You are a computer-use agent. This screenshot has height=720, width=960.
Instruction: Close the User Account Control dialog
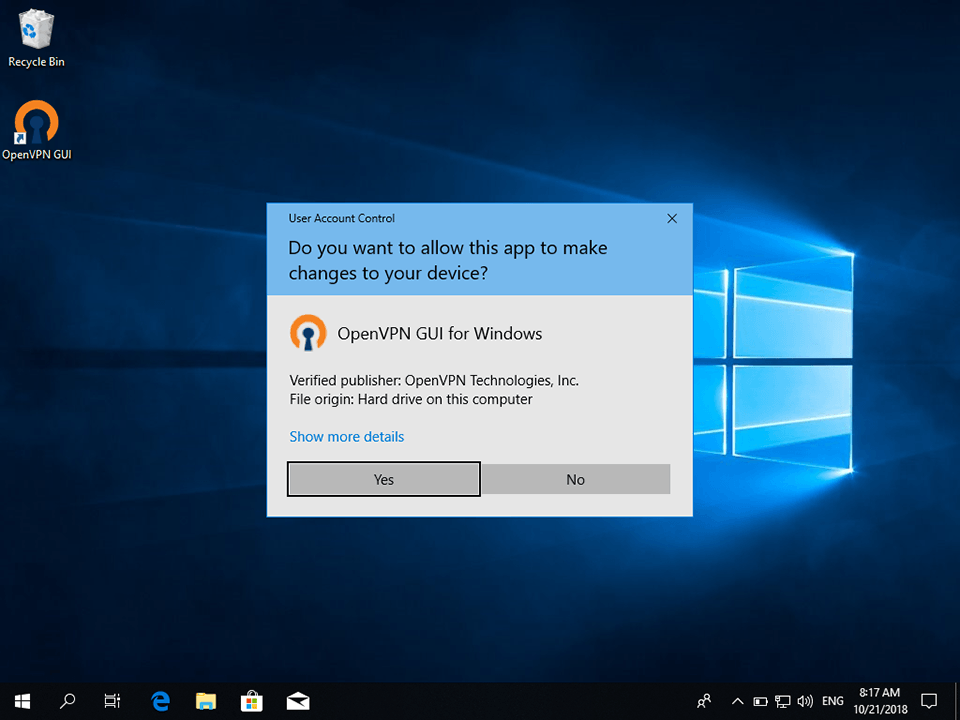pyautogui.click(x=672, y=219)
